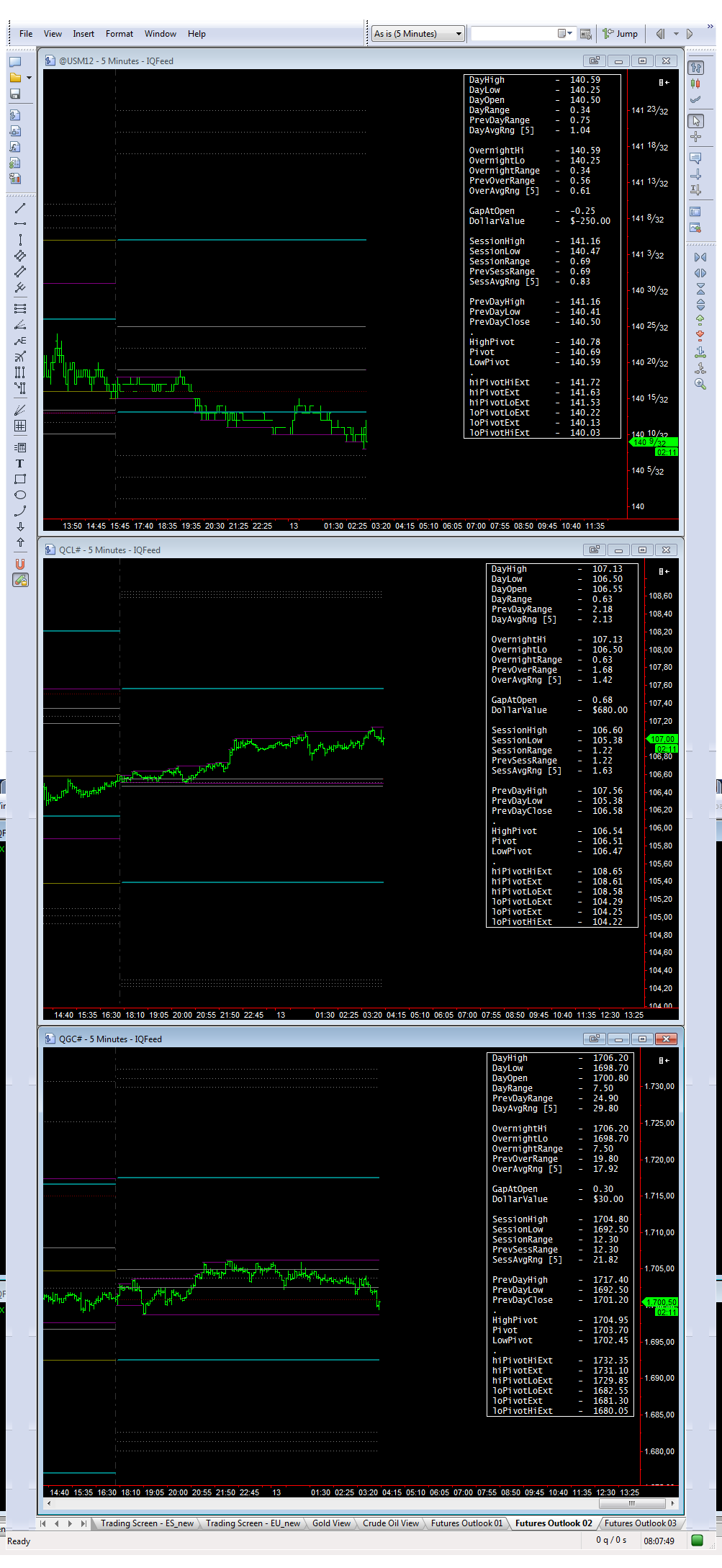This screenshot has height=1568, width=722.
Task: Switch to the Gold View tab
Action: coord(331,1523)
